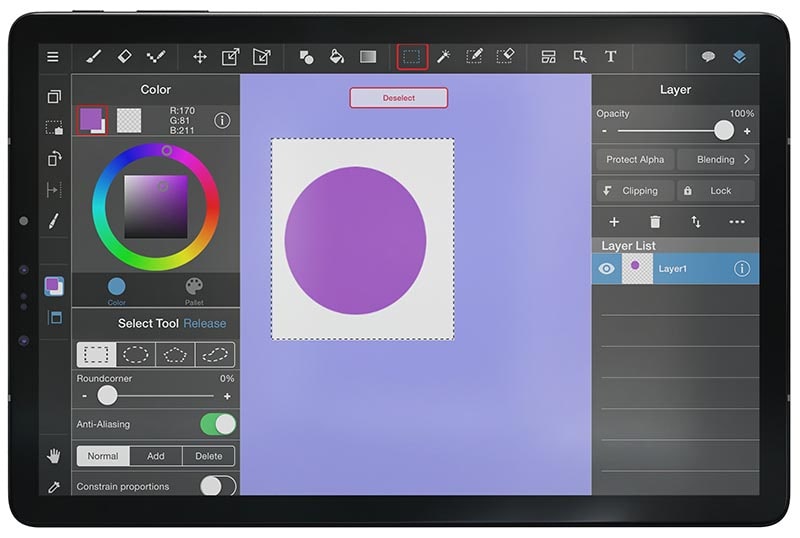
Task: Toggle Anti-Aliasing switch
Action: 218,424
